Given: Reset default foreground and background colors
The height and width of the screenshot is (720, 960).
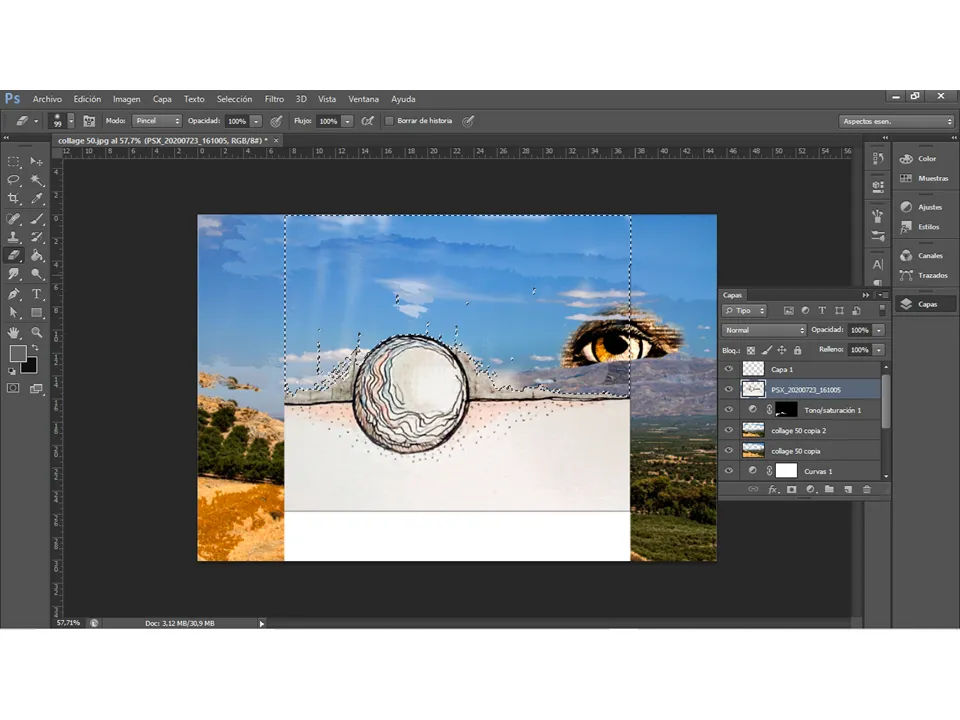Looking at the screenshot, I should (x=12, y=371).
